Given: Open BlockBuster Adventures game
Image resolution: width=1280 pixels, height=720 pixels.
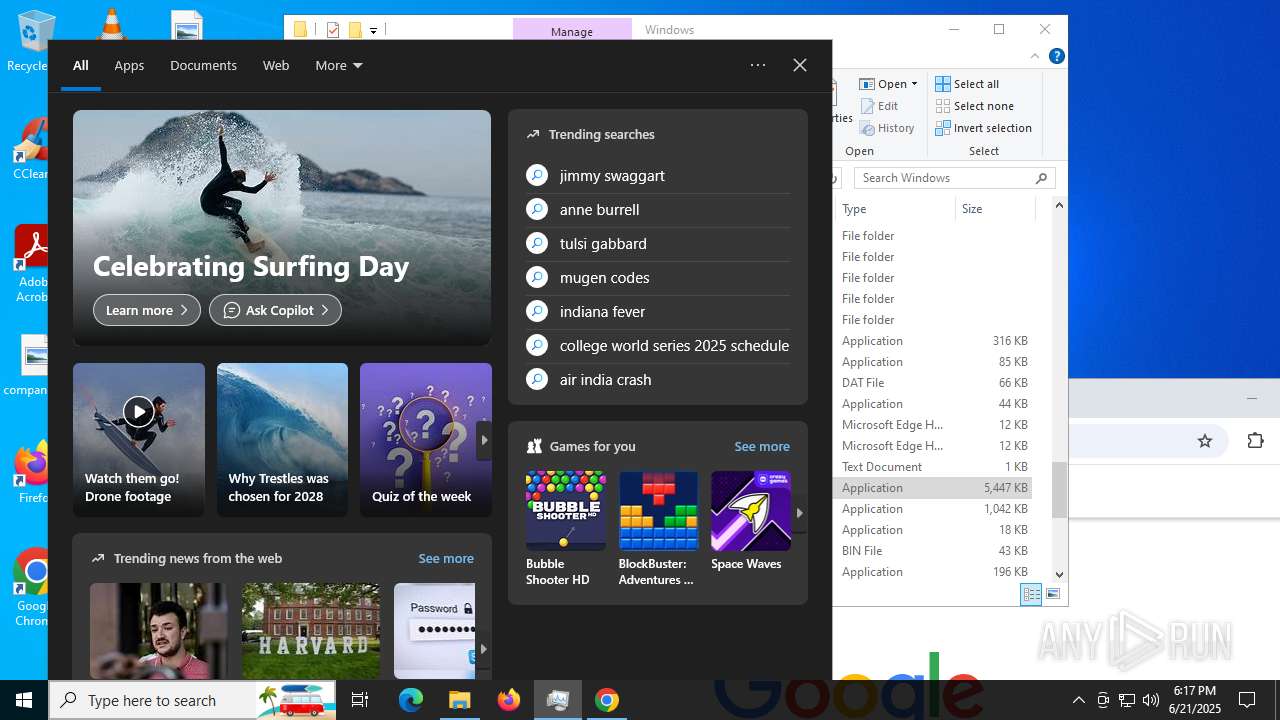Looking at the screenshot, I should 658,529.
